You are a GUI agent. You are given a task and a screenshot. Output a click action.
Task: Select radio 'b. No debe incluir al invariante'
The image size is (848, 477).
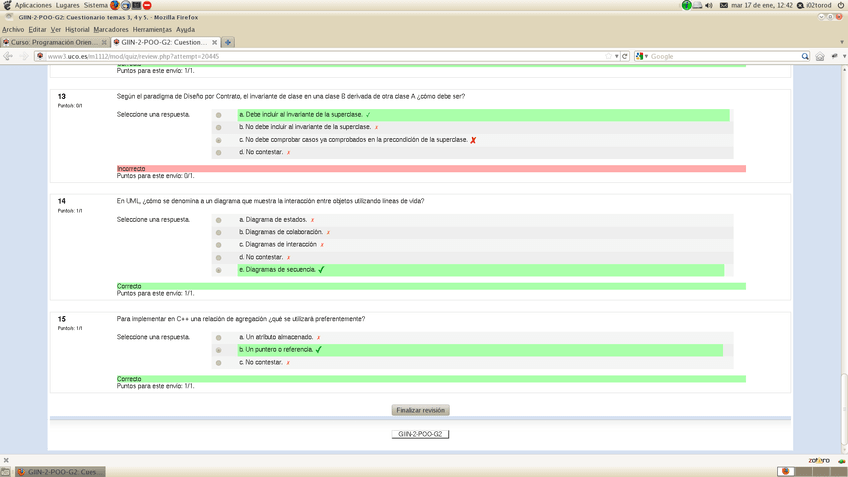tap(219, 128)
